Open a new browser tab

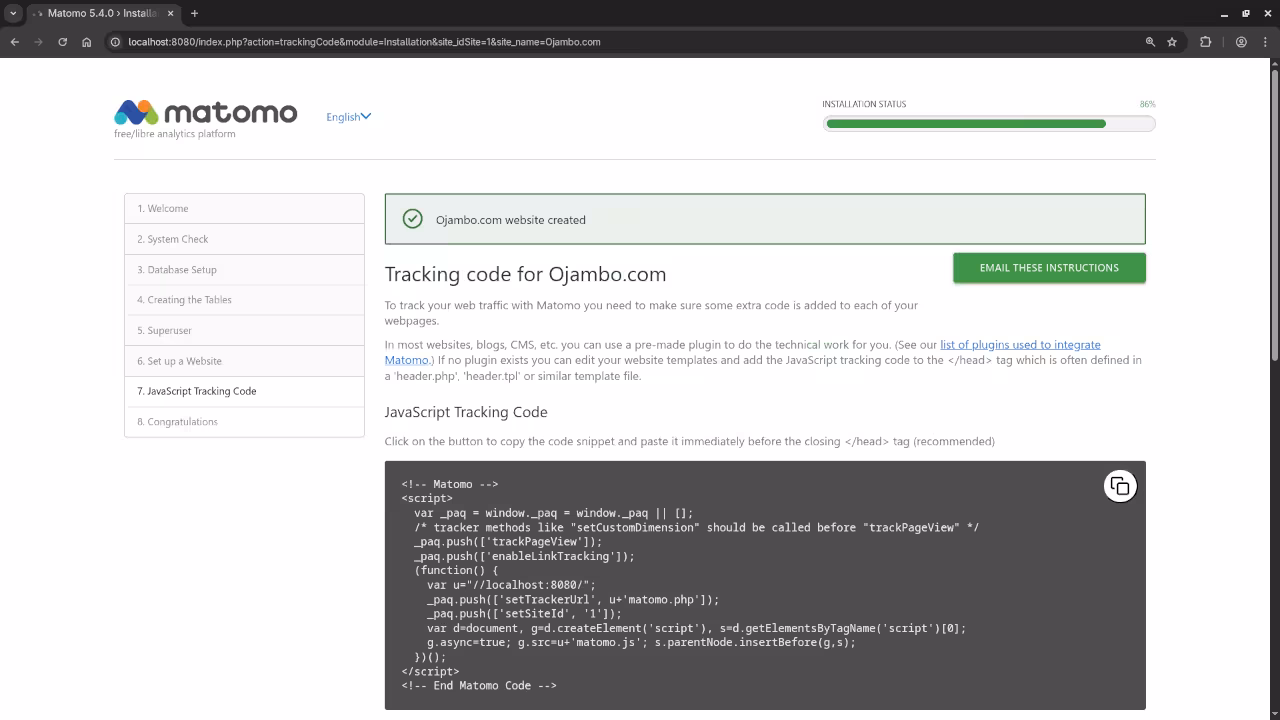194,13
